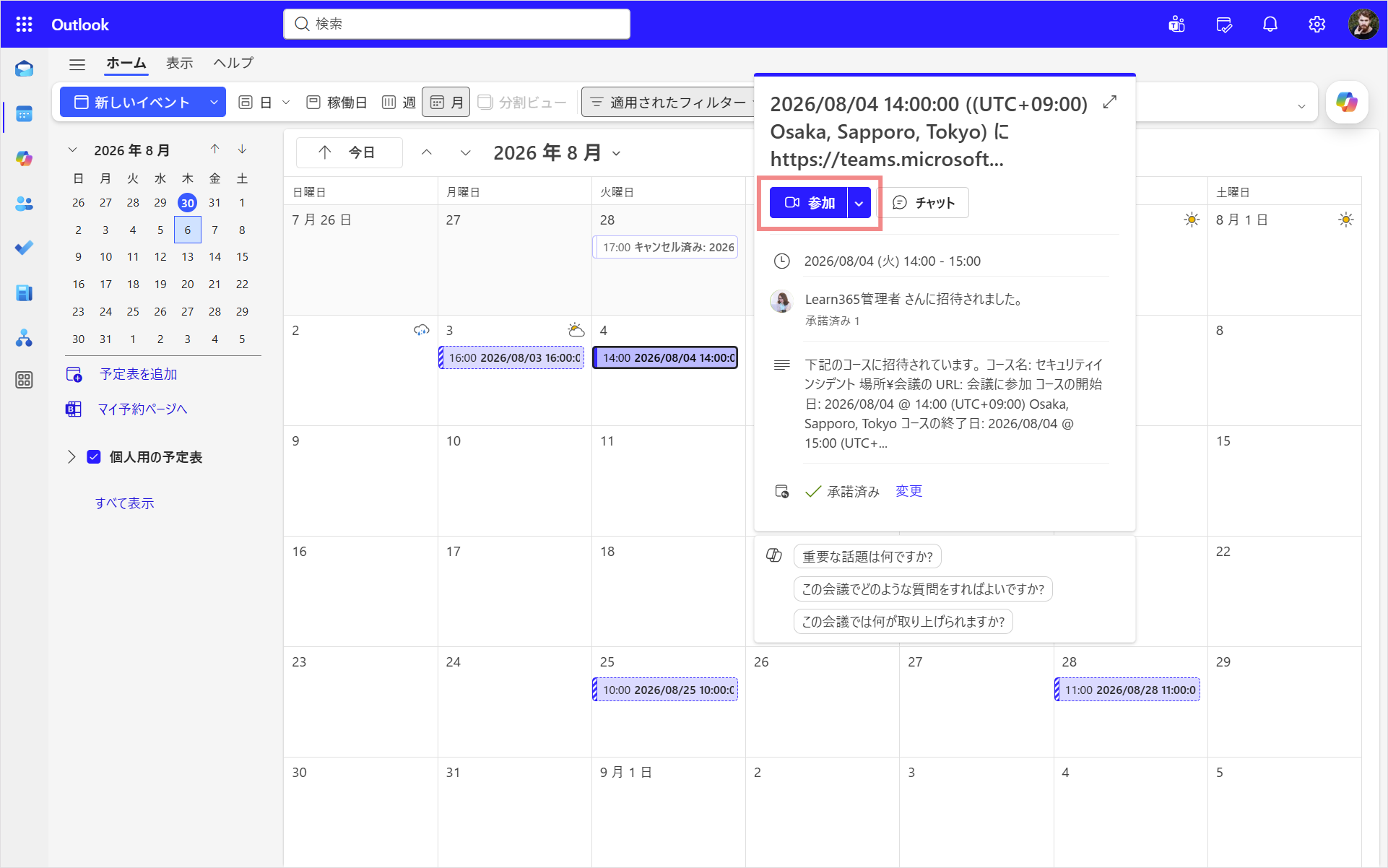Image resolution: width=1388 pixels, height=868 pixels.
Task: Open the app launcher grid
Action: [x=24, y=25]
